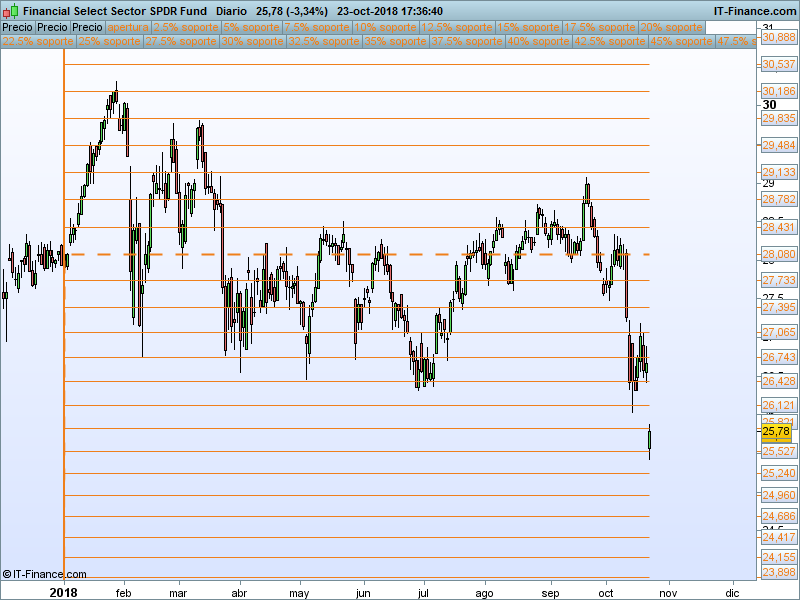Click the 'Diario' timeframe text in header
The width and height of the screenshot is (800, 600).
point(231,11)
